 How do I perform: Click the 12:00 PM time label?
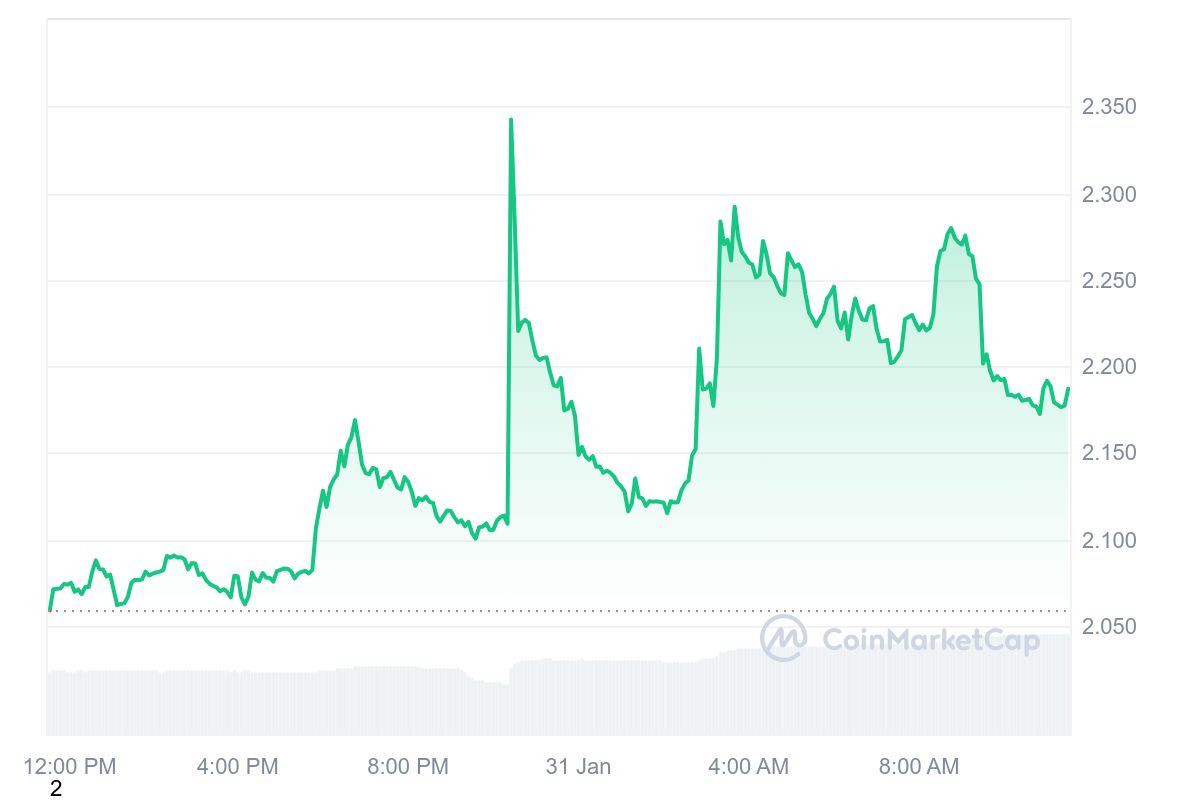pos(70,767)
